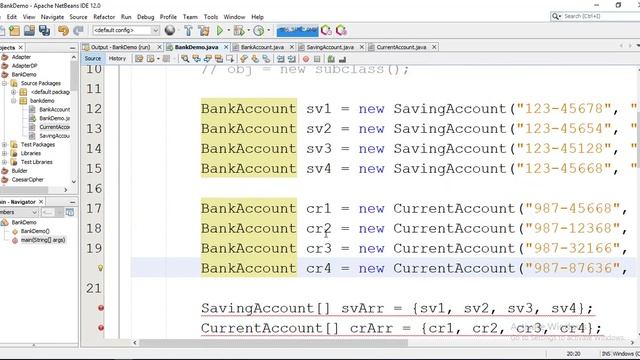Click the memory usage bar
The width and height of the screenshot is (640, 360).
click(298, 31)
